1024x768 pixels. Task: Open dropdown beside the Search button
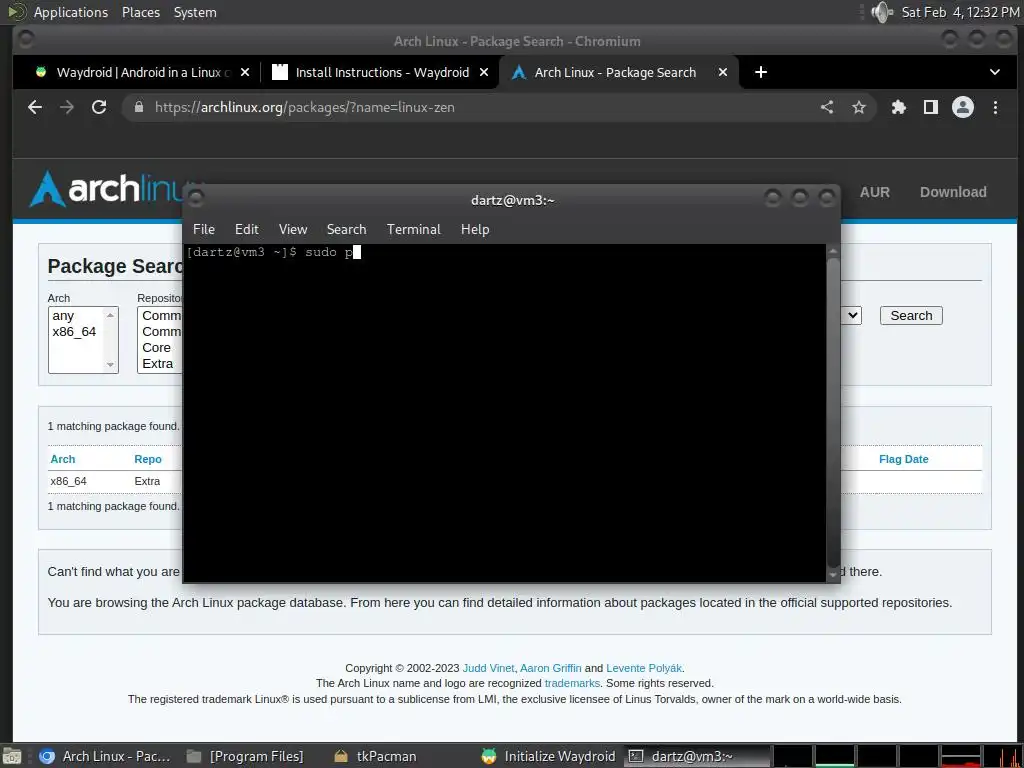[x=851, y=315]
